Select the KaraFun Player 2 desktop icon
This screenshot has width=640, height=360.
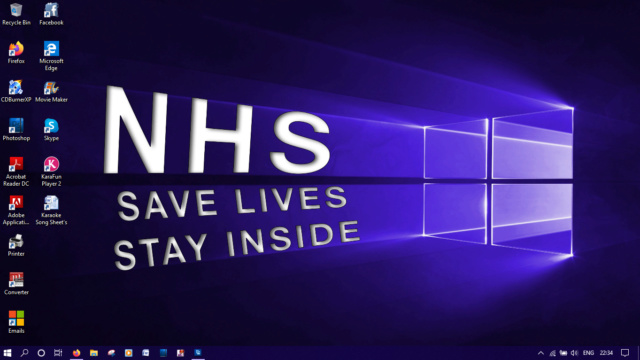(51, 171)
